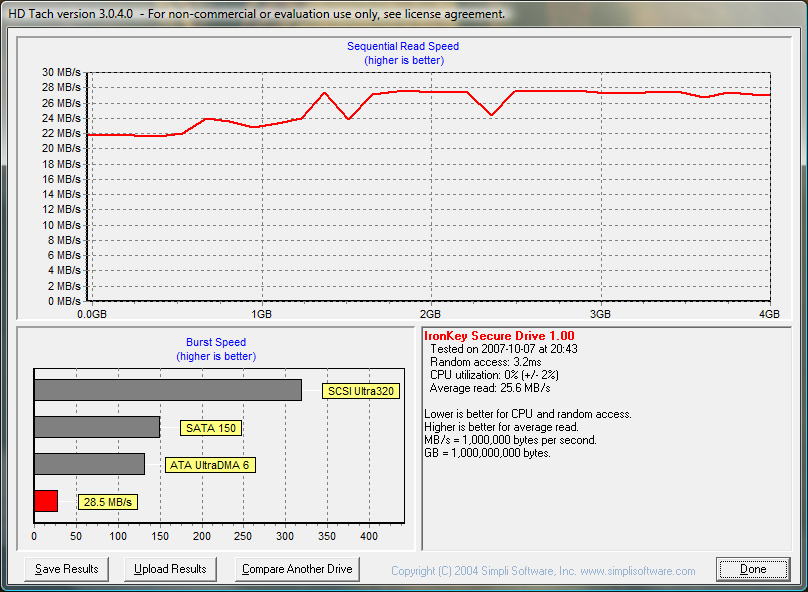Click the 4GB label on the graph axis
This screenshot has height=592, width=808.
(768, 313)
